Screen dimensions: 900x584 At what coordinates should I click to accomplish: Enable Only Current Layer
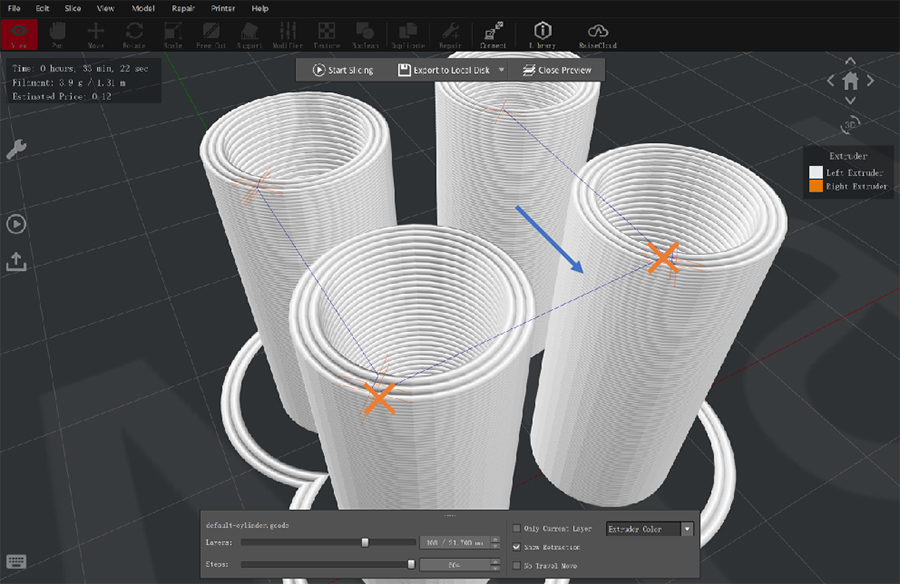coord(516,528)
